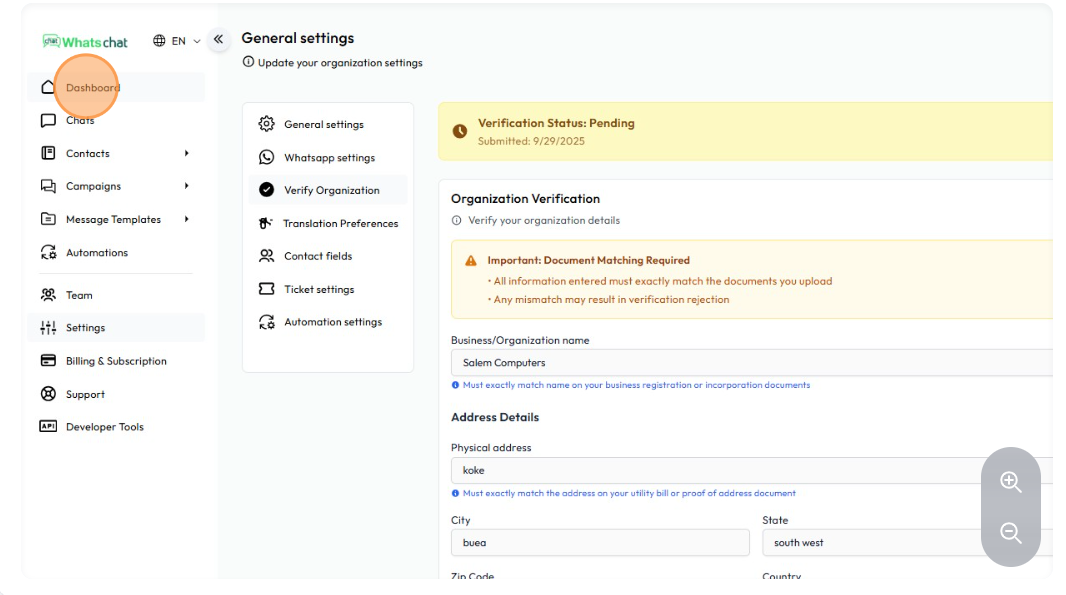This screenshot has width=1066, height=595.
Task: Expand the Contacts submenu arrow
Action: pyautogui.click(x=186, y=153)
